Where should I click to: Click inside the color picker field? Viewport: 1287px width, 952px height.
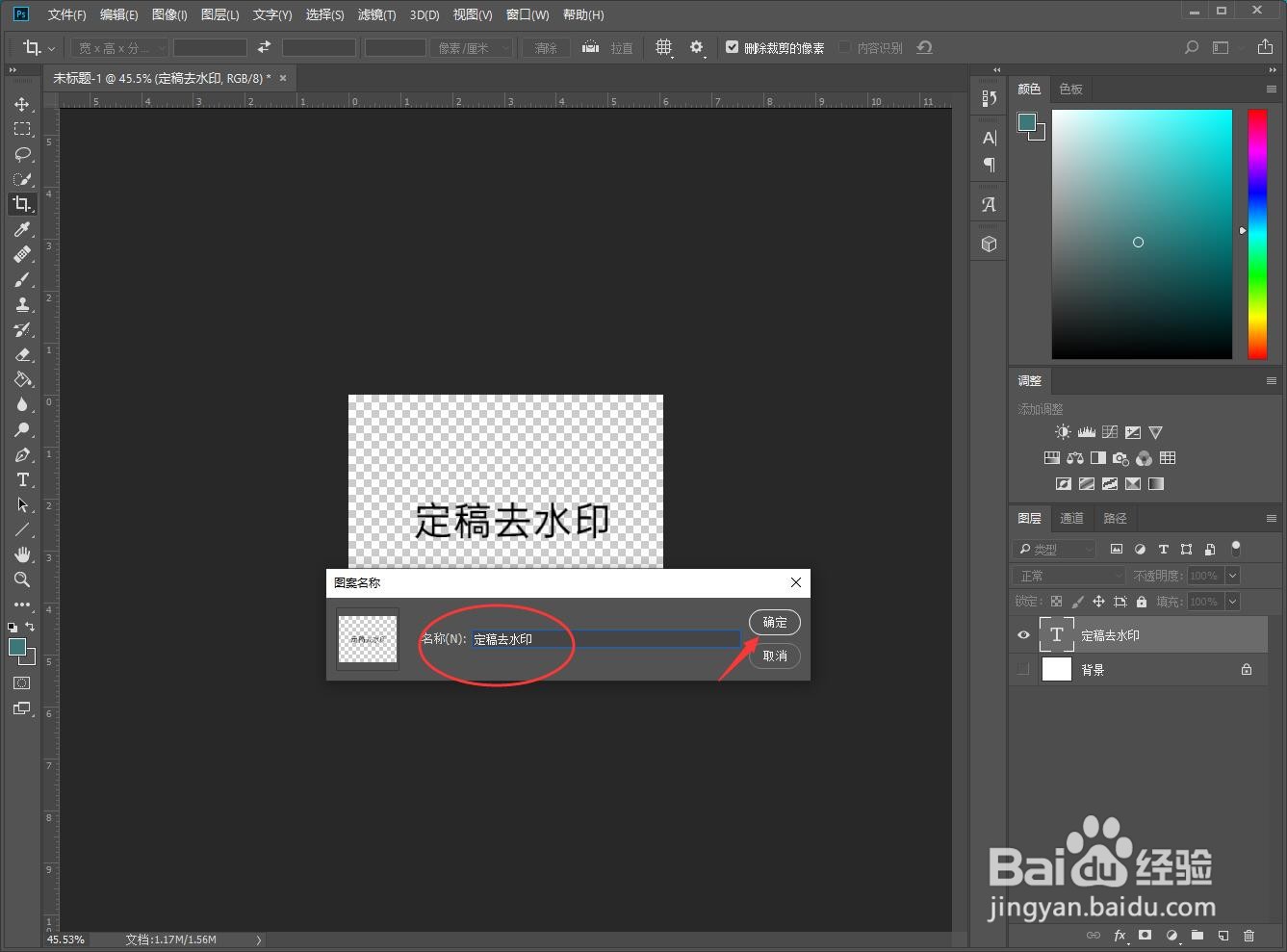pos(1142,234)
